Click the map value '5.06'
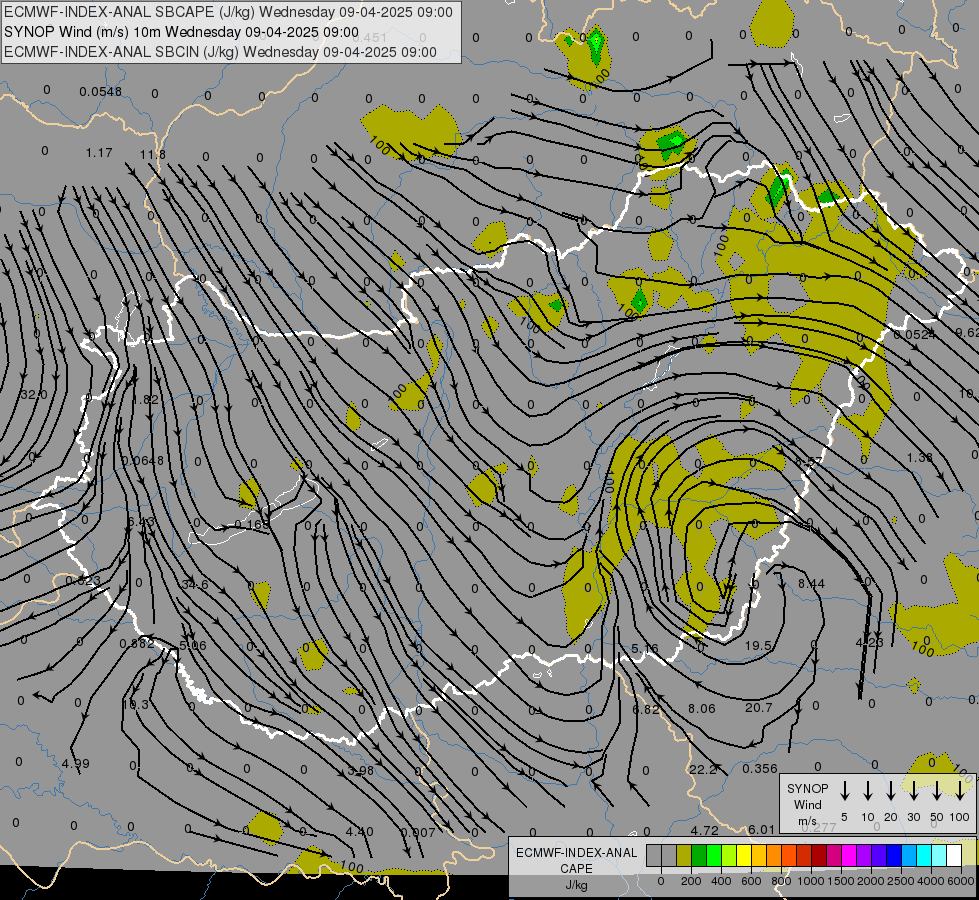 click(x=192, y=645)
